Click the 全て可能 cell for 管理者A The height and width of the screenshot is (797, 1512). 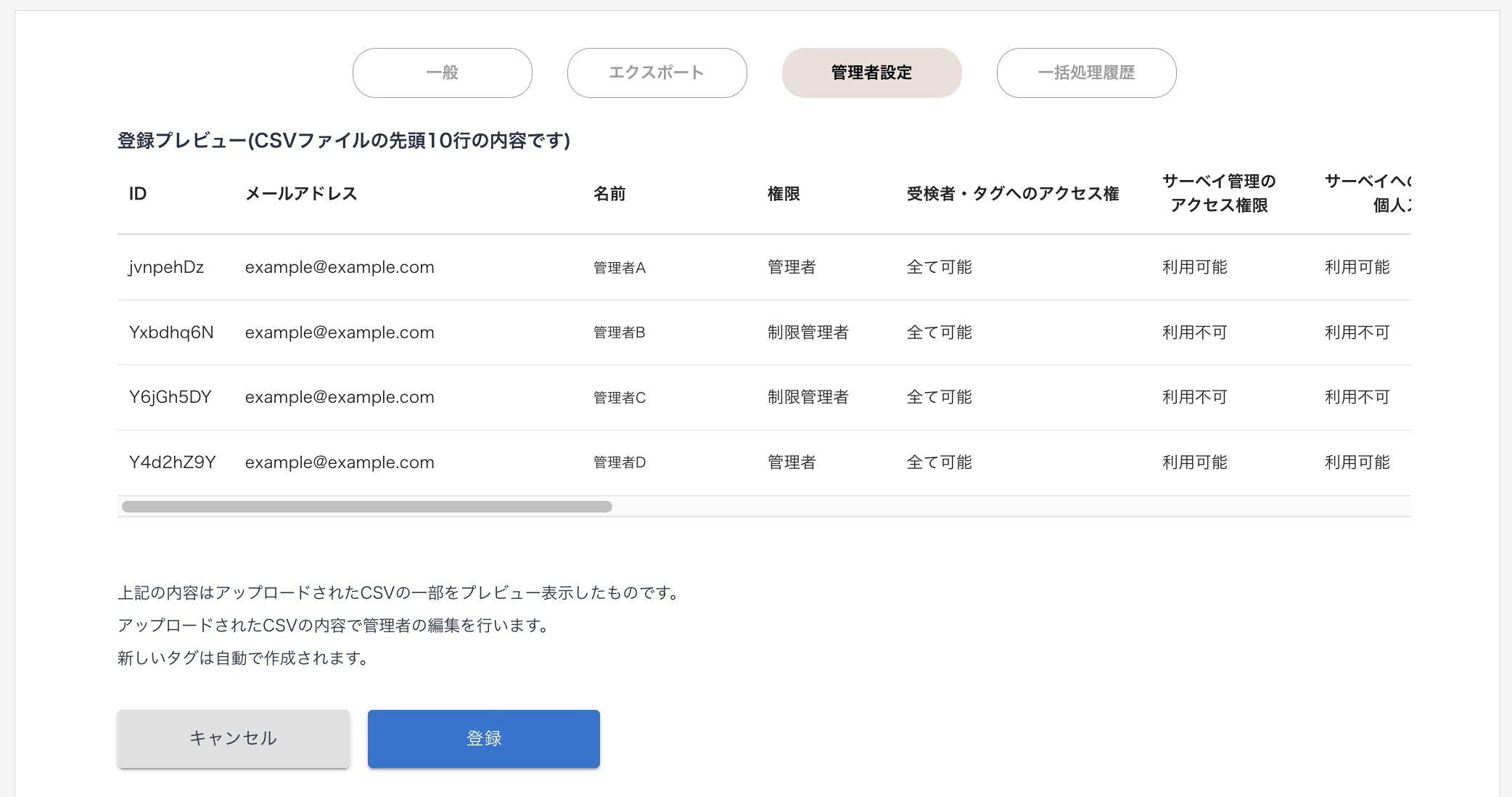[x=939, y=267]
